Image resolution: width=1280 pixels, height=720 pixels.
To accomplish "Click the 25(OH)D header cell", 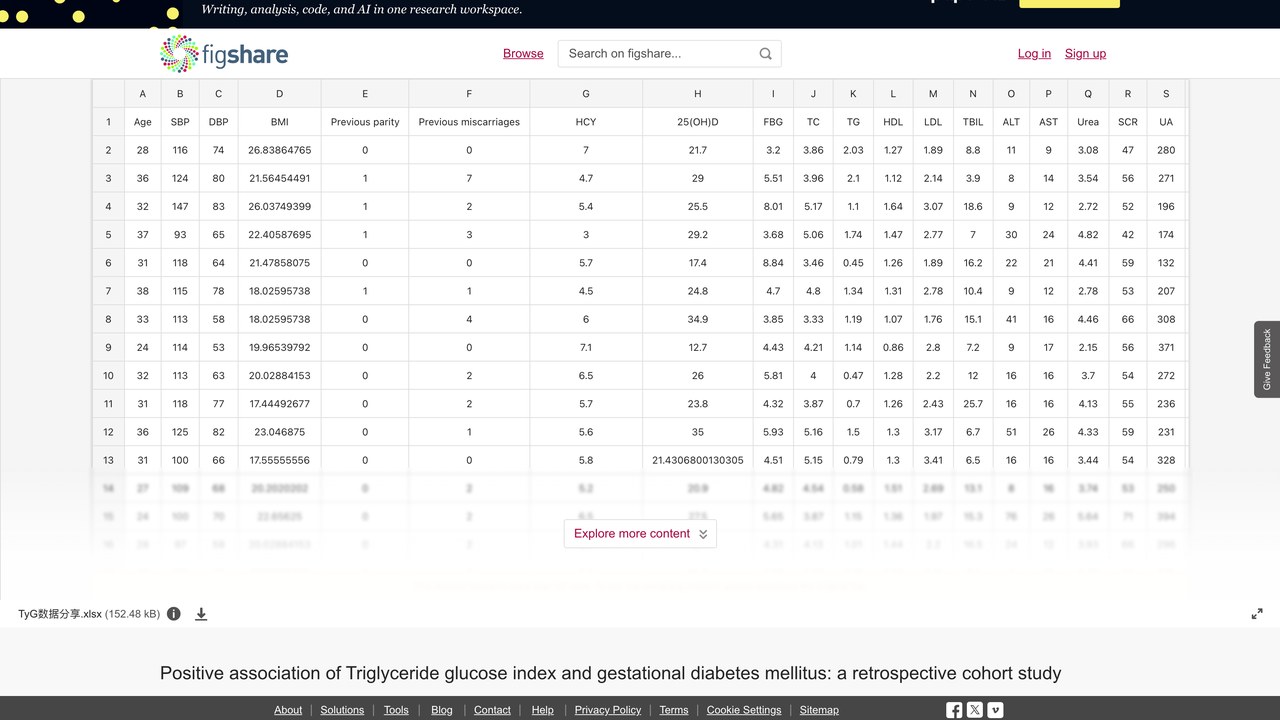I will (x=698, y=122).
